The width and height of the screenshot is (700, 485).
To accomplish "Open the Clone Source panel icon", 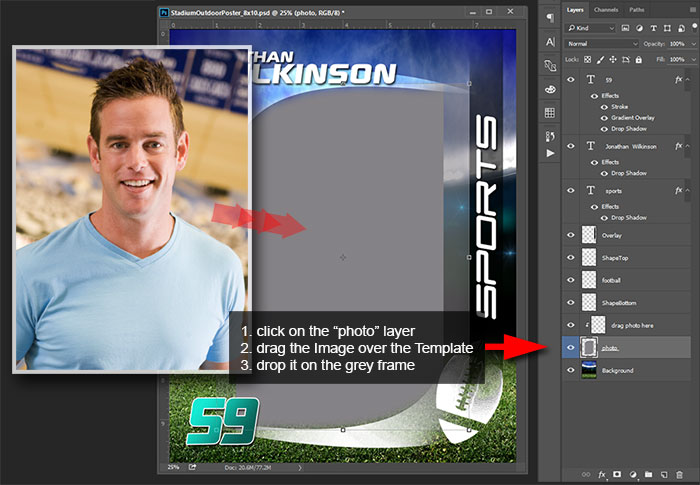I will [550, 66].
